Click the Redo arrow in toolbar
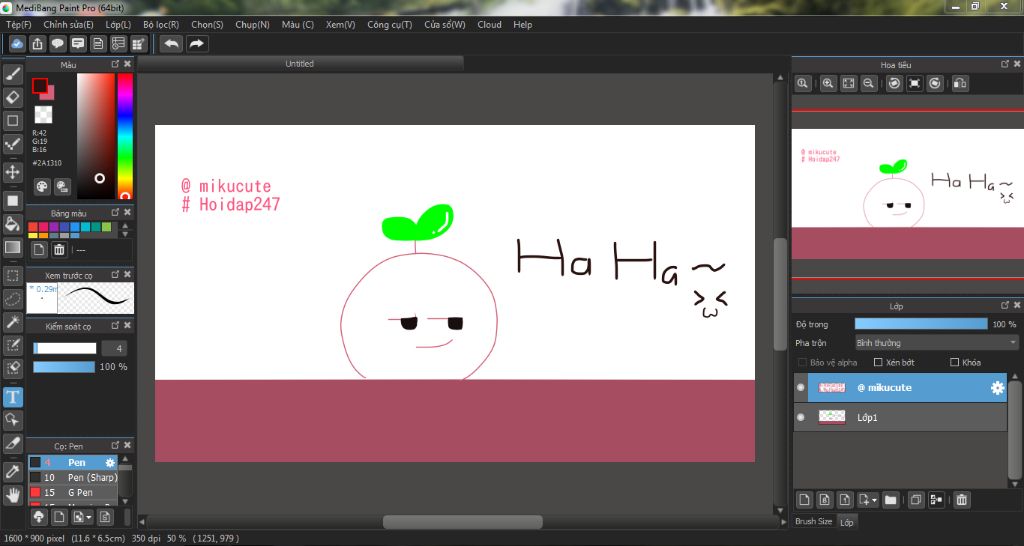The image size is (1024, 546). point(196,44)
